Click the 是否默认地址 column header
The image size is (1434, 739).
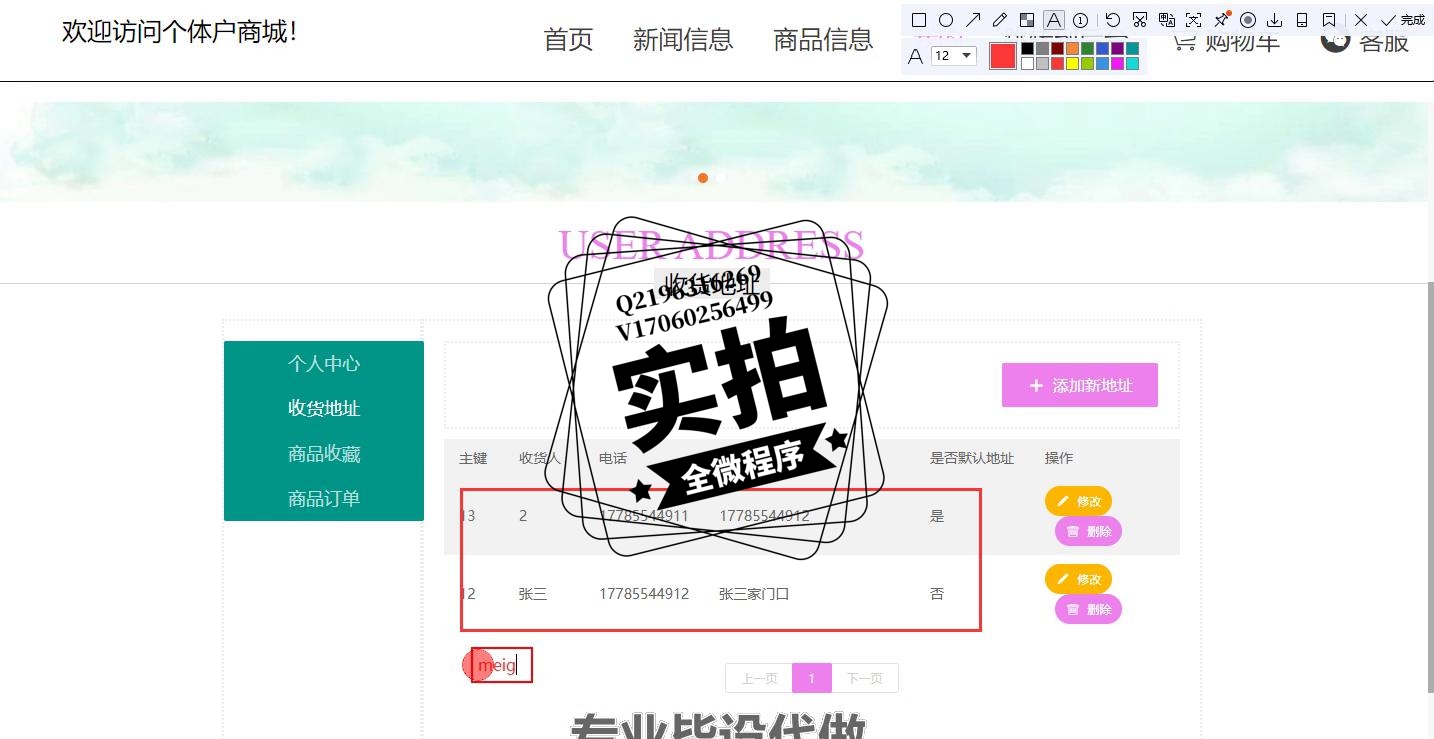tap(972, 458)
